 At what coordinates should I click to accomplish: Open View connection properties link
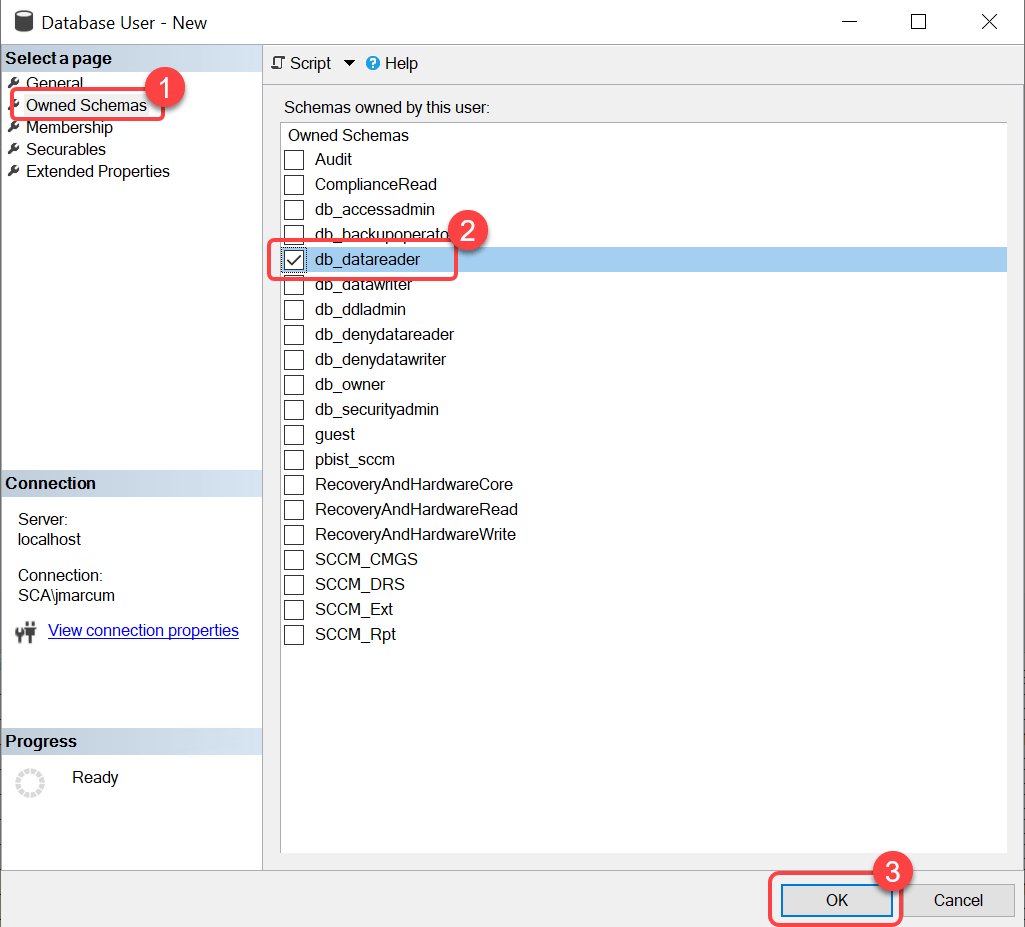pos(143,631)
